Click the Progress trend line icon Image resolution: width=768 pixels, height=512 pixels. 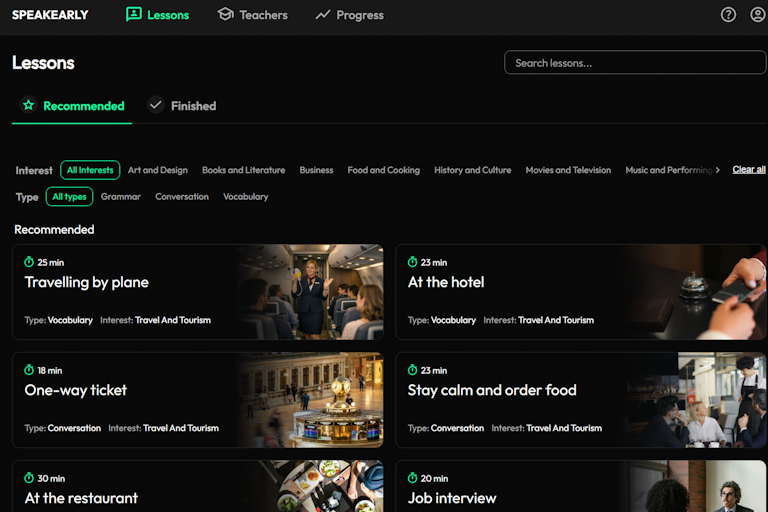[x=323, y=15]
